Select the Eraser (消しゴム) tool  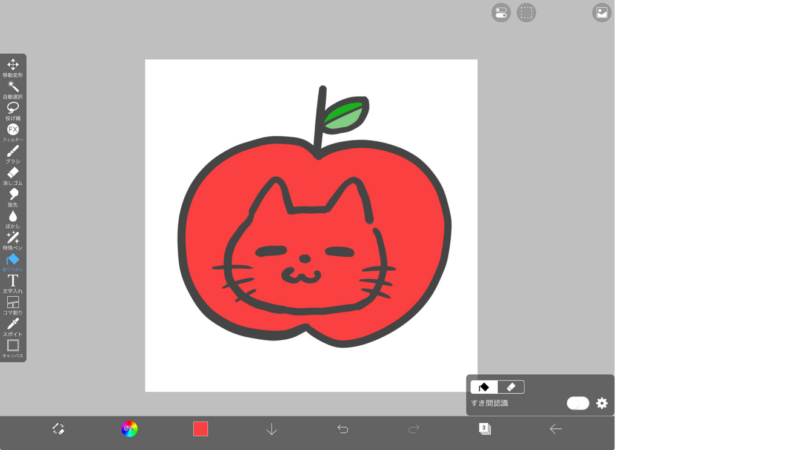(x=13, y=173)
